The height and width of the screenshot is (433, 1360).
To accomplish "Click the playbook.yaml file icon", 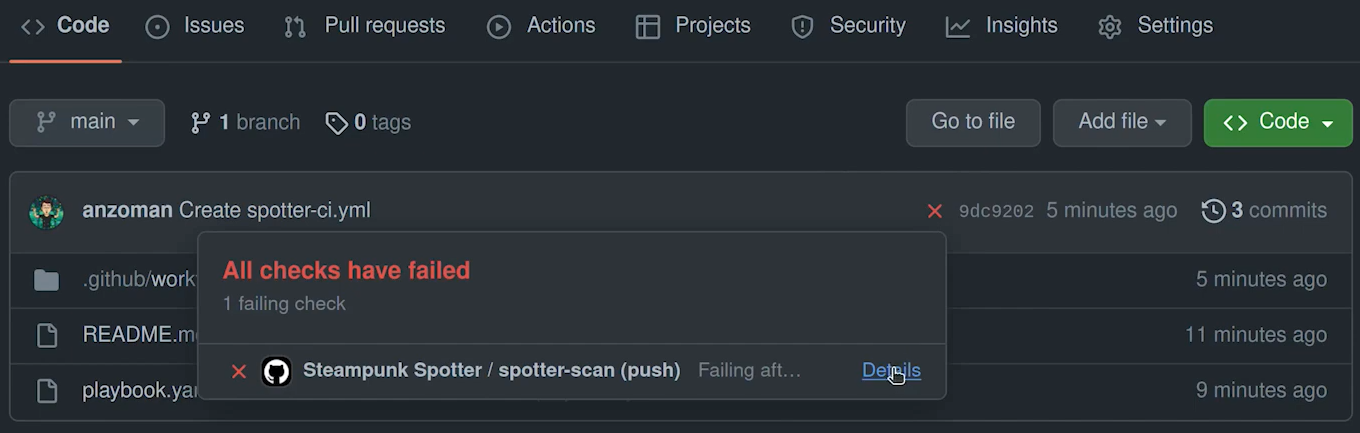I will point(46,391).
